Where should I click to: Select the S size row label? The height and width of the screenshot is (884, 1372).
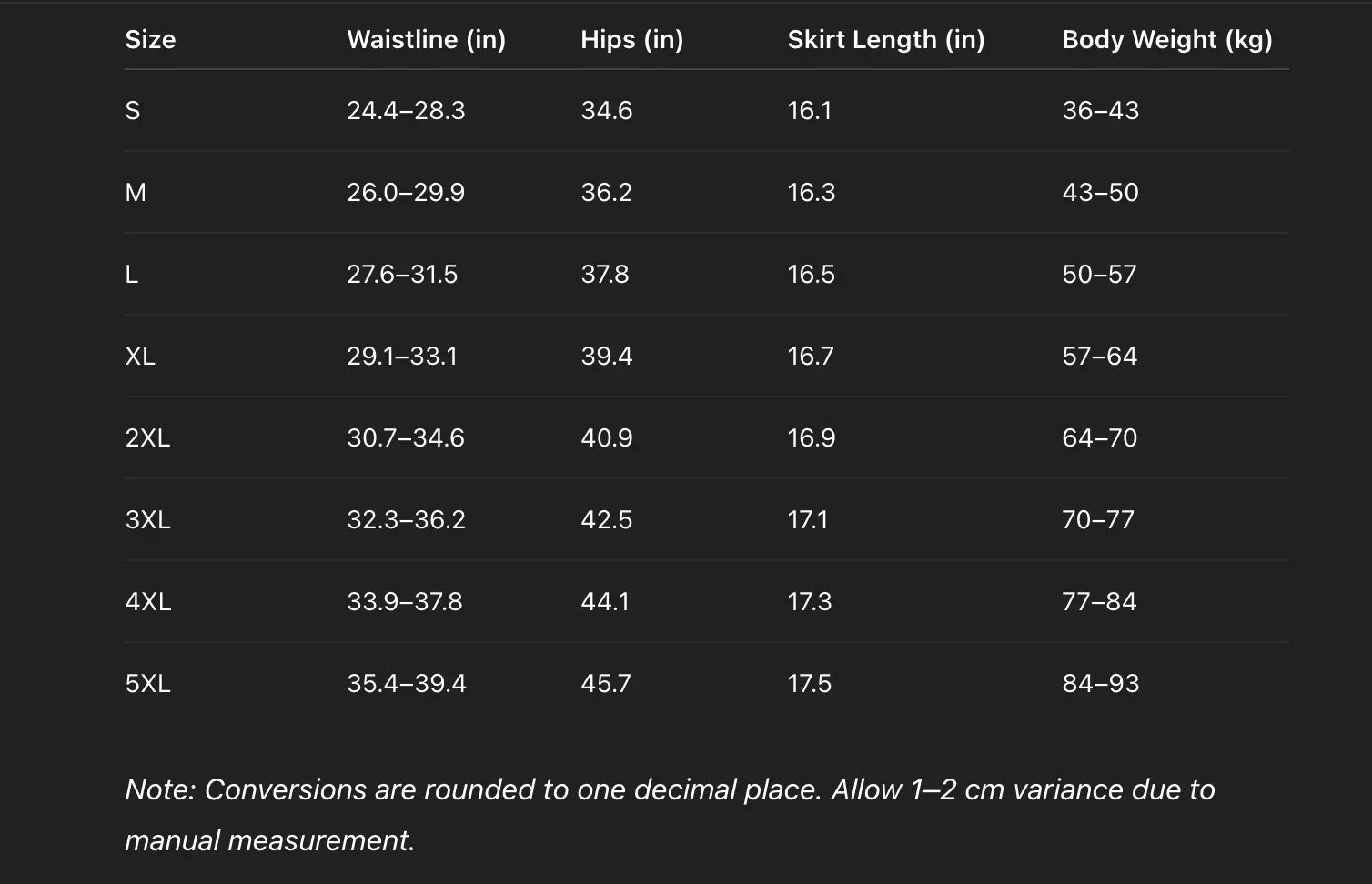(x=133, y=111)
